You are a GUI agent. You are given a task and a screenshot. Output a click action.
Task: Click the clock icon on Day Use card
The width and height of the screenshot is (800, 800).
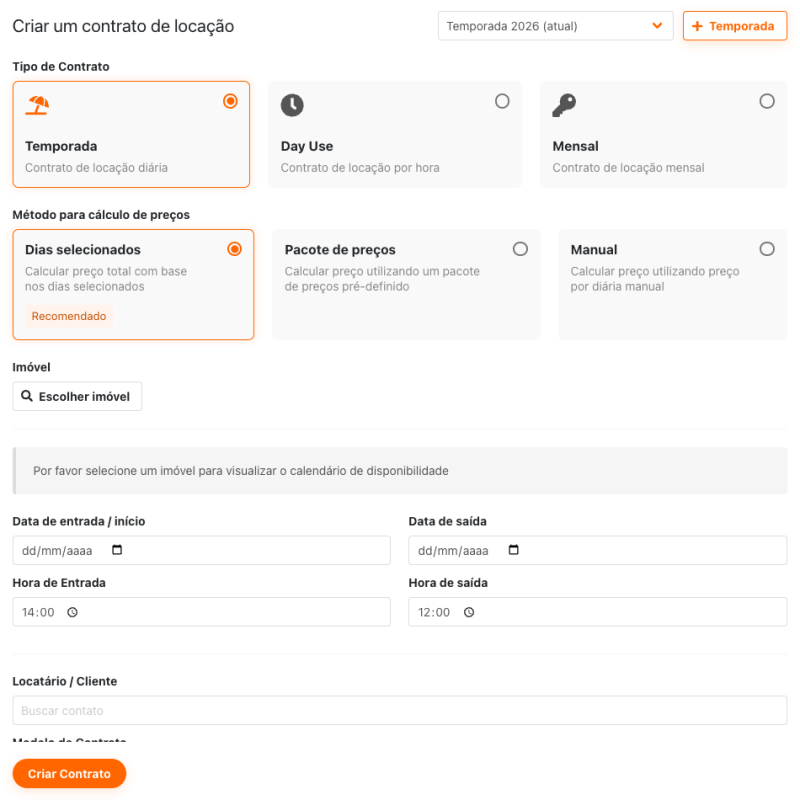pyautogui.click(x=292, y=105)
